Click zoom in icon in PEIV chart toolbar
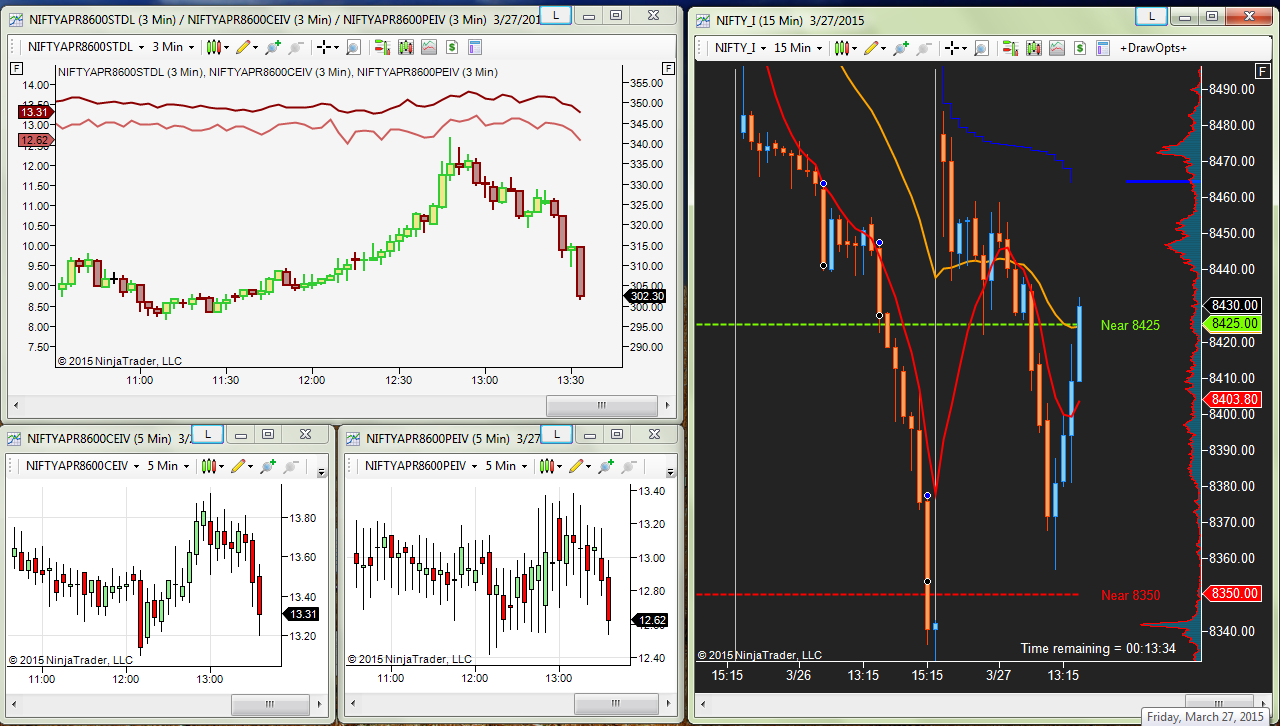 pos(604,466)
